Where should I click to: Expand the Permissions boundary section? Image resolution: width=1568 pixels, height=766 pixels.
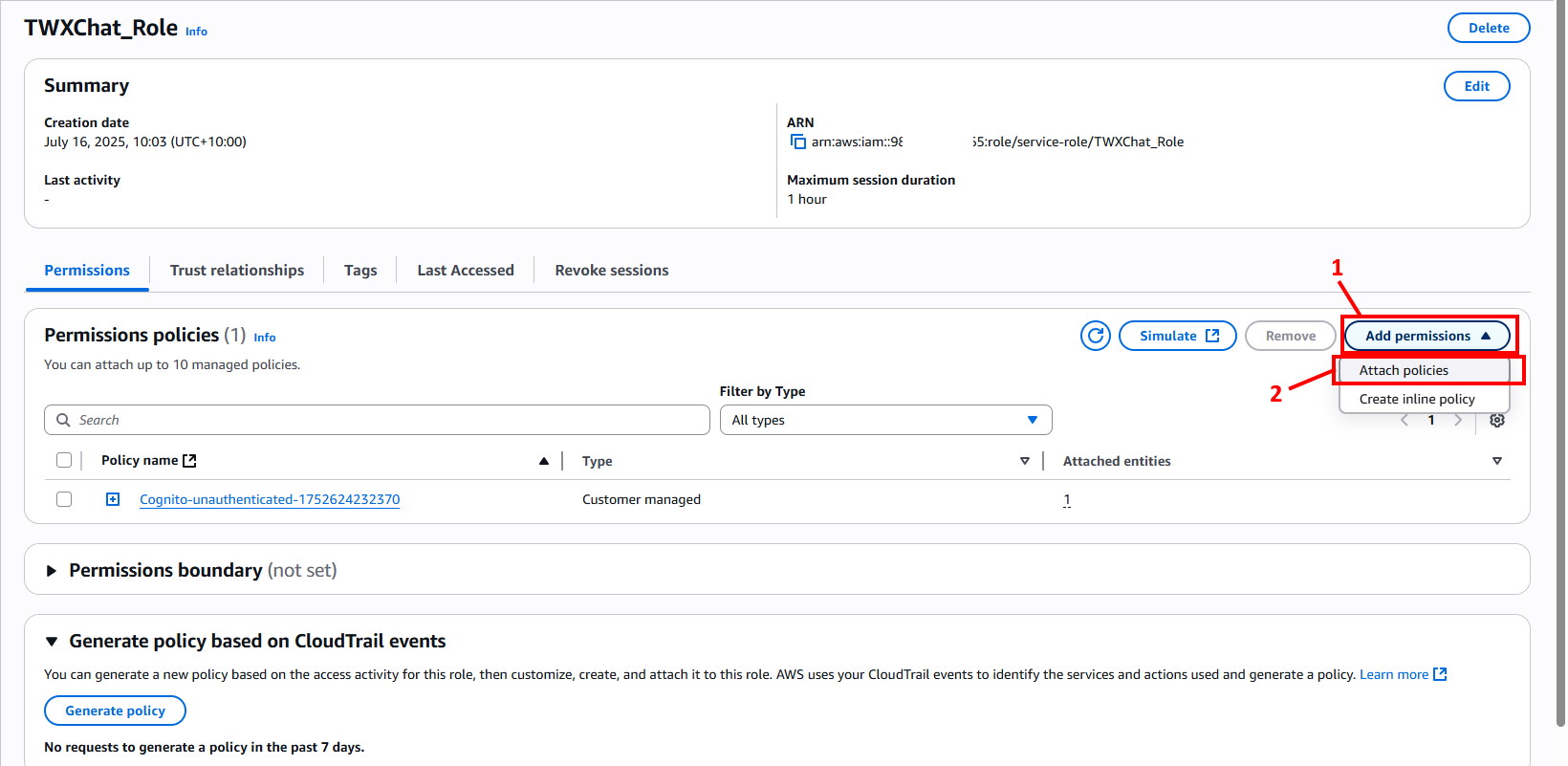pos(52,571)
